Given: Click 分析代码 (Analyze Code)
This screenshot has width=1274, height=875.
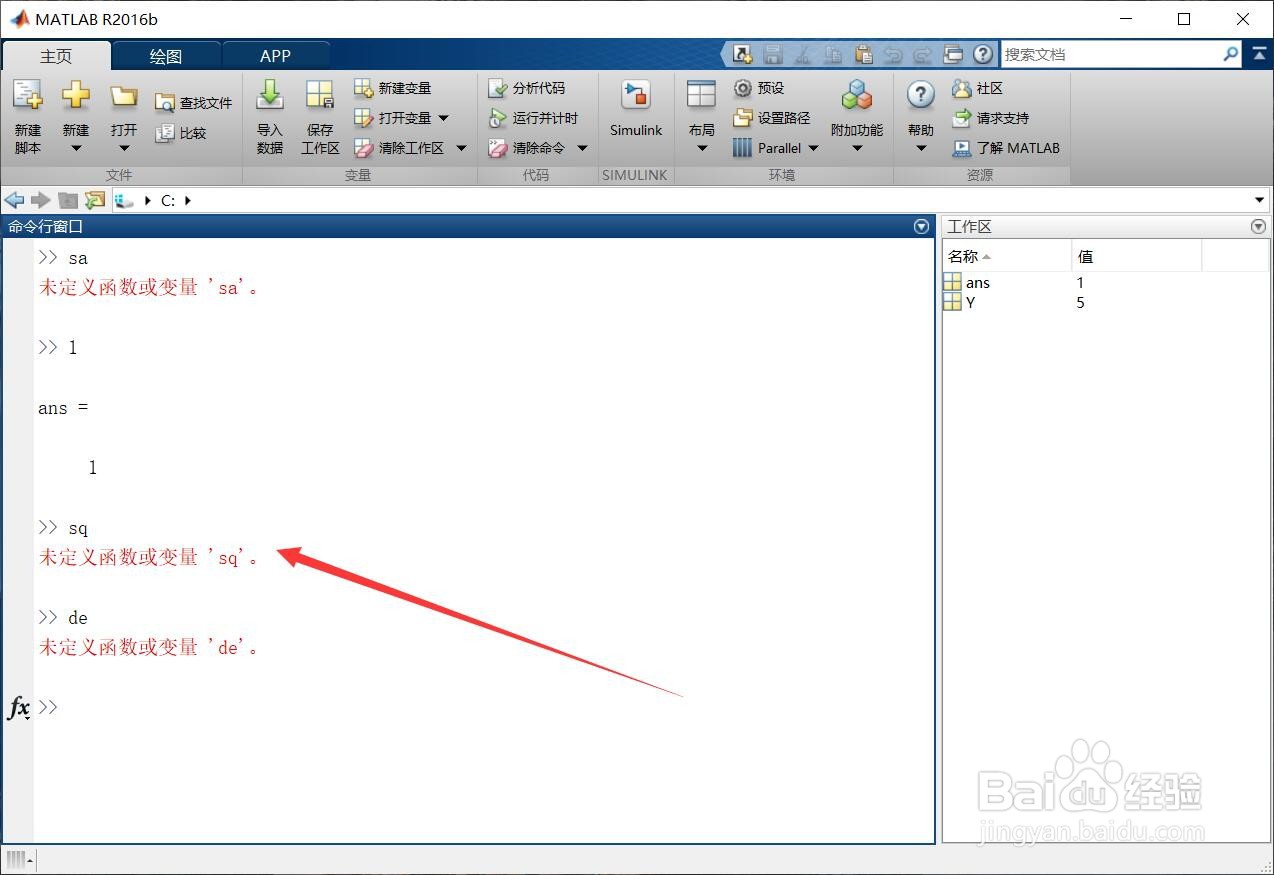Looking at the screenshot, I should point(526,88).
